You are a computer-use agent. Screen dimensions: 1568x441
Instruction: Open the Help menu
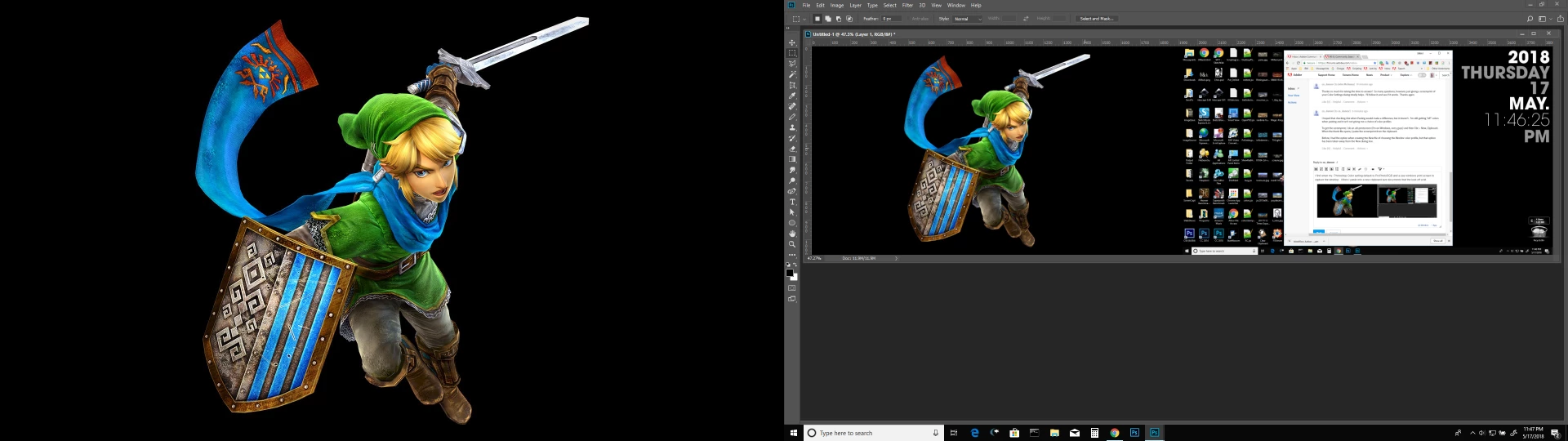(976, 5)
